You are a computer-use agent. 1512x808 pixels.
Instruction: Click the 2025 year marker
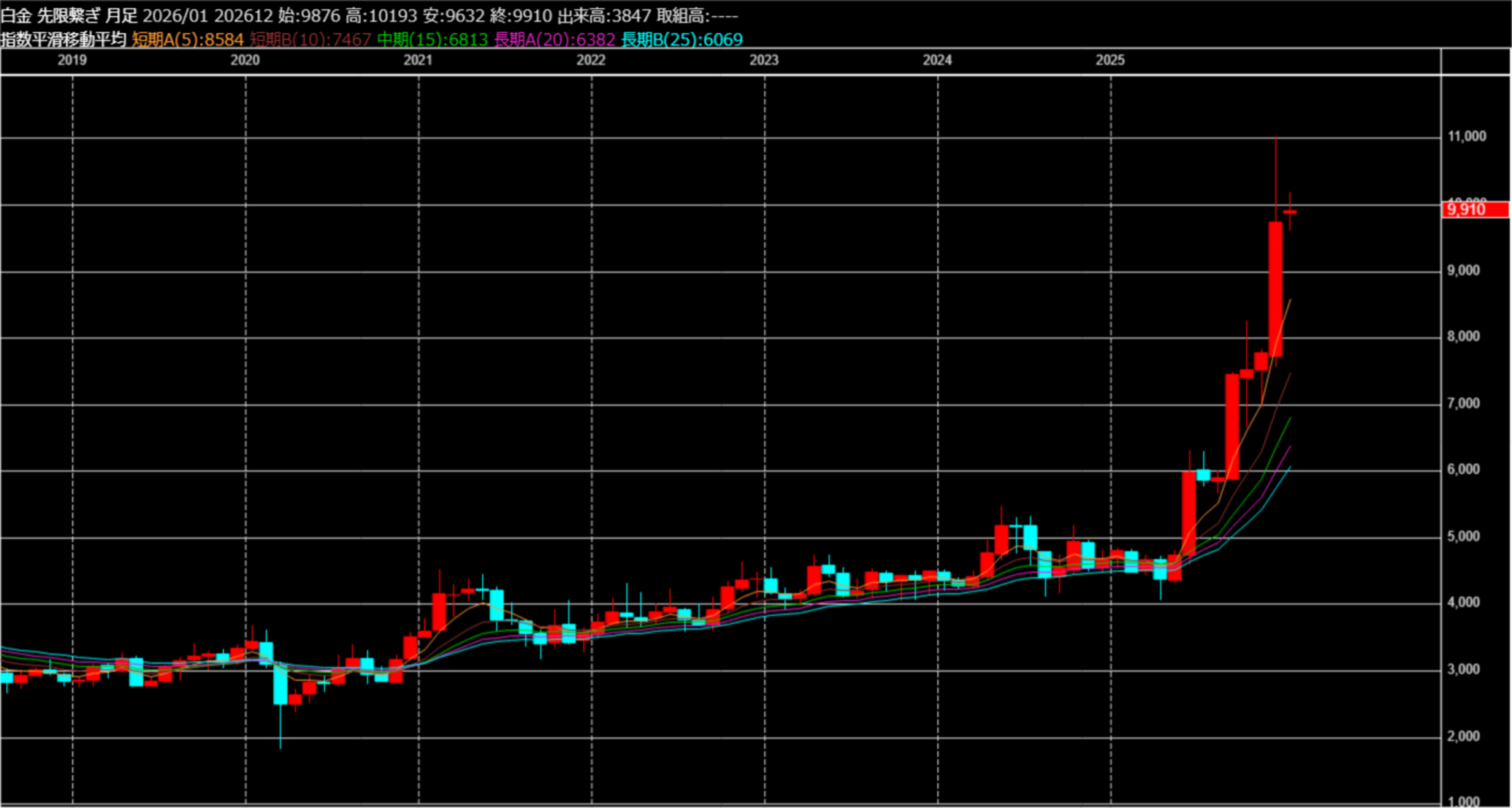1110,60
